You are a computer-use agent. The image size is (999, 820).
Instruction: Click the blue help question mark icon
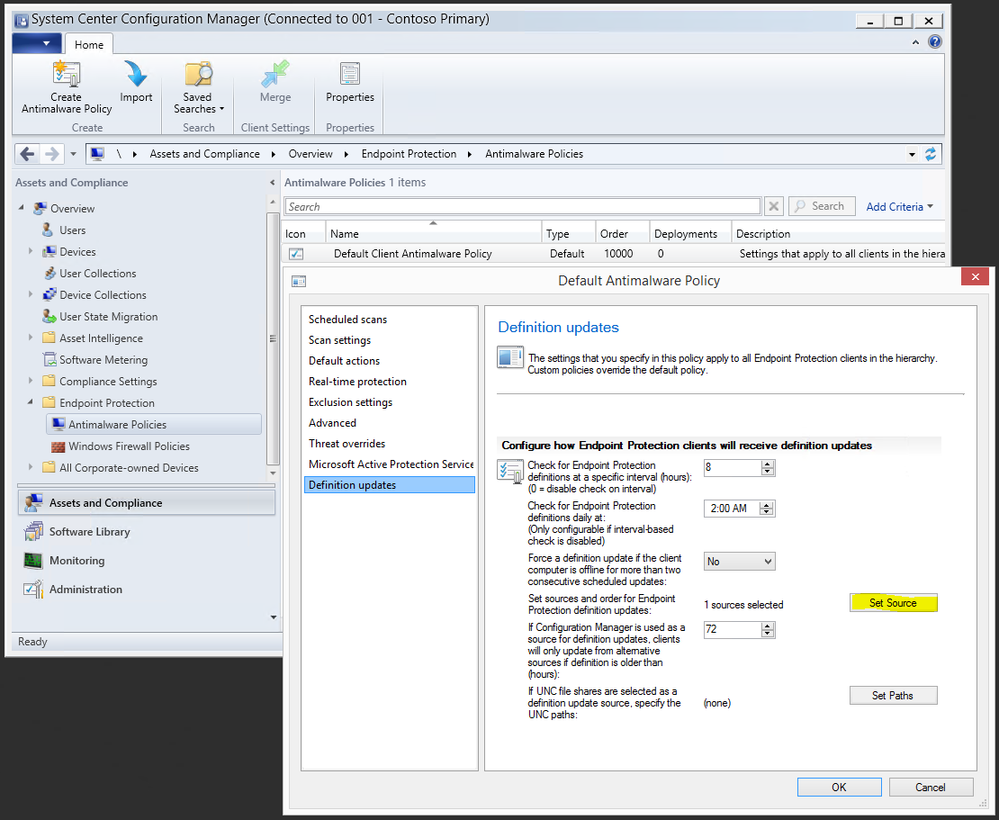(935, 42)
